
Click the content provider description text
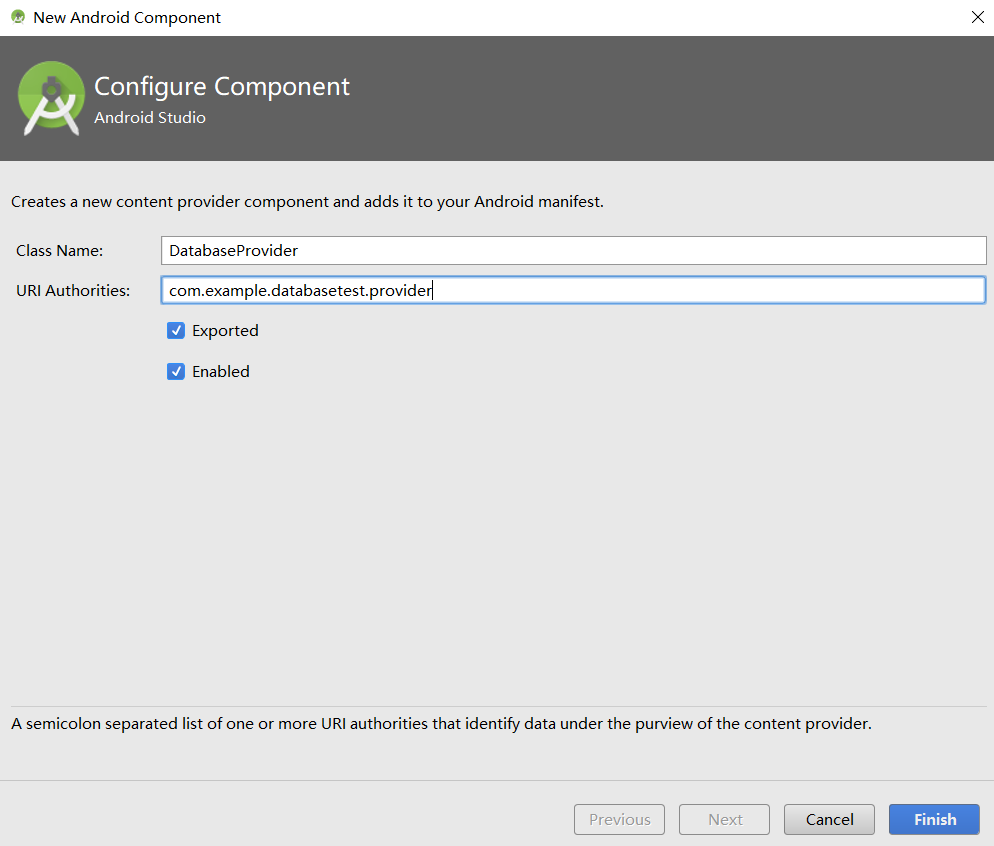coord(307,202)
